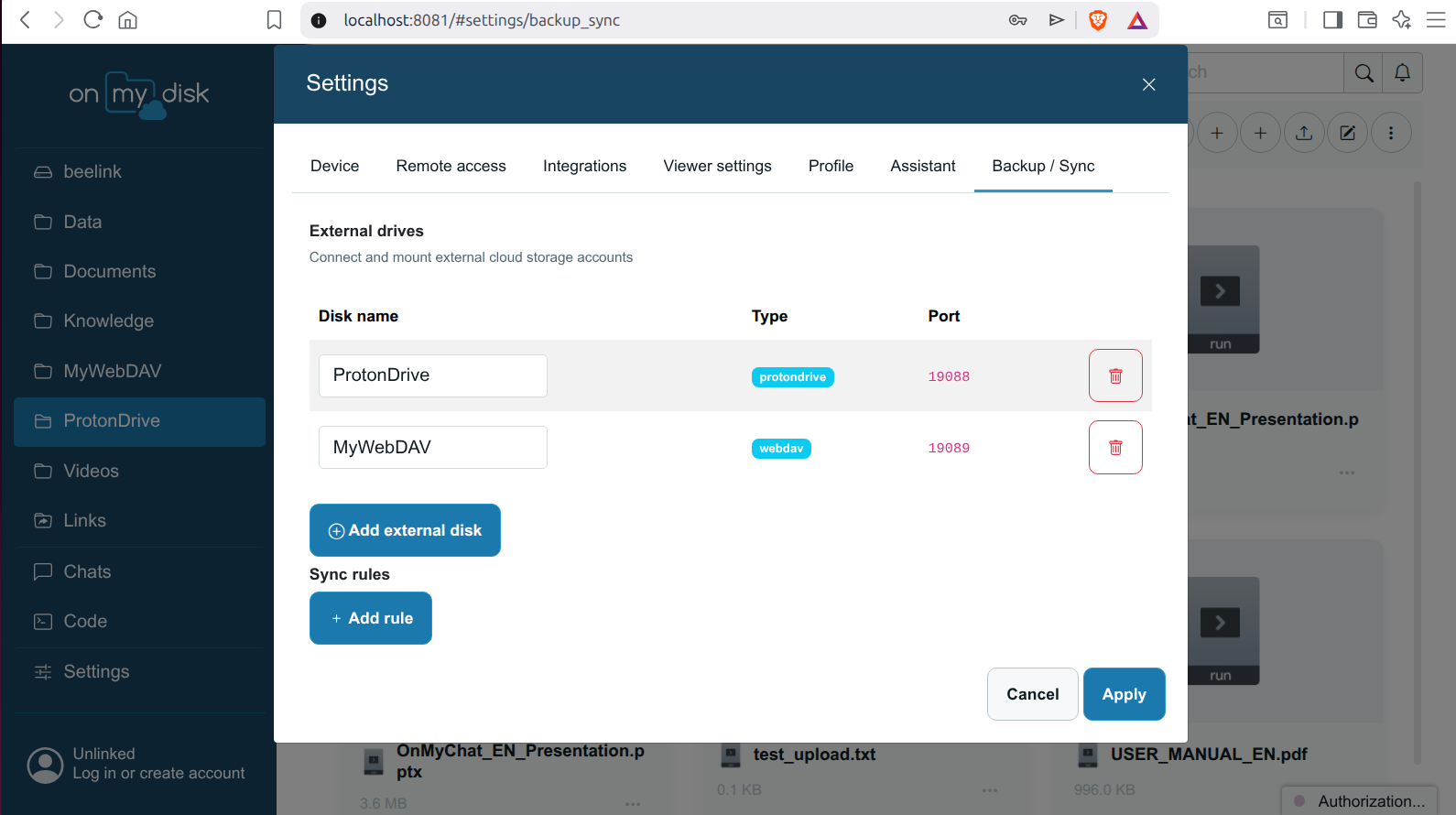The width and height of the screenshot is (1456, 815).
Task: Click the upload file icon
Action: [x=1304, y=133]
